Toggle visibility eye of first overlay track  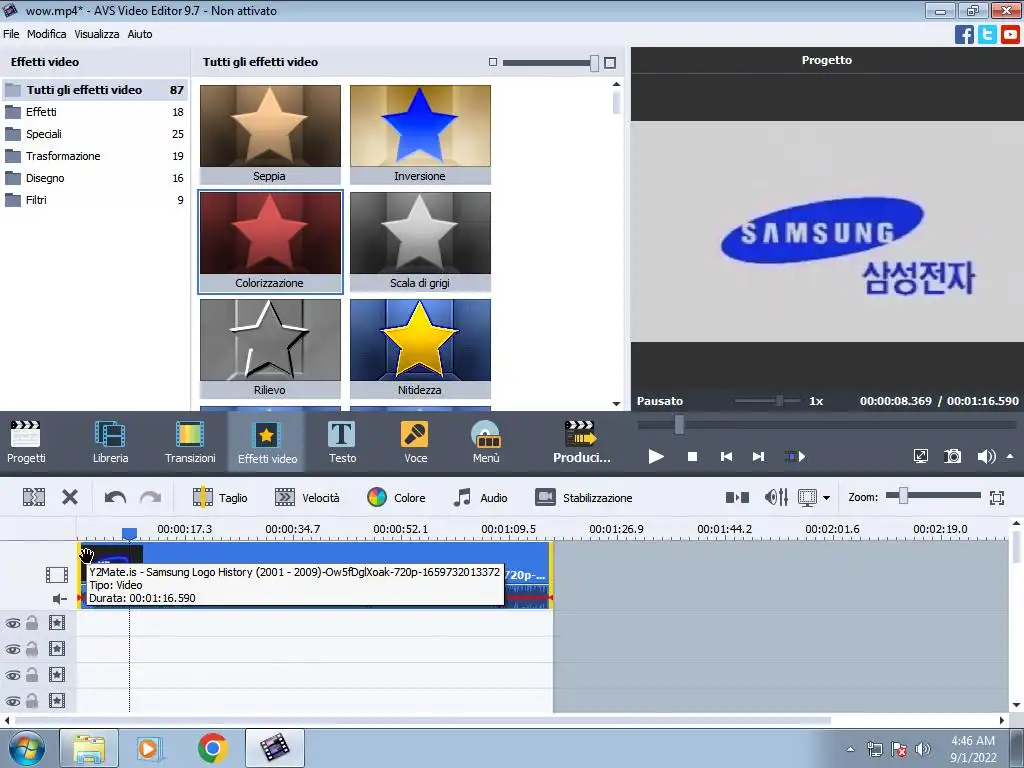click(x=12, y=624)
